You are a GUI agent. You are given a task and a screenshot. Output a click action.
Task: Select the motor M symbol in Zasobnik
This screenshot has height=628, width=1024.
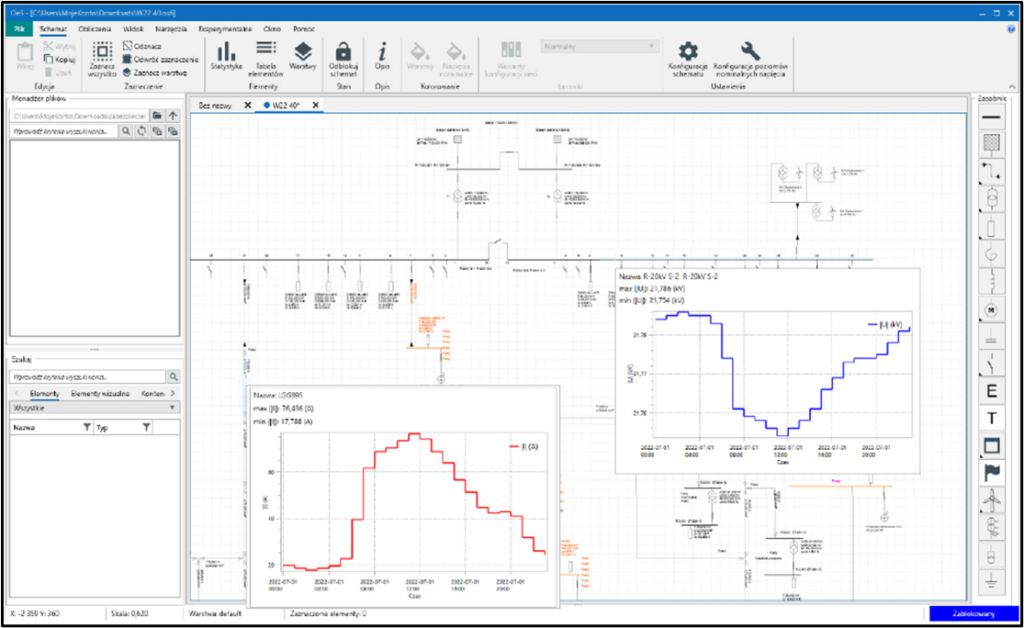(991, 310)
